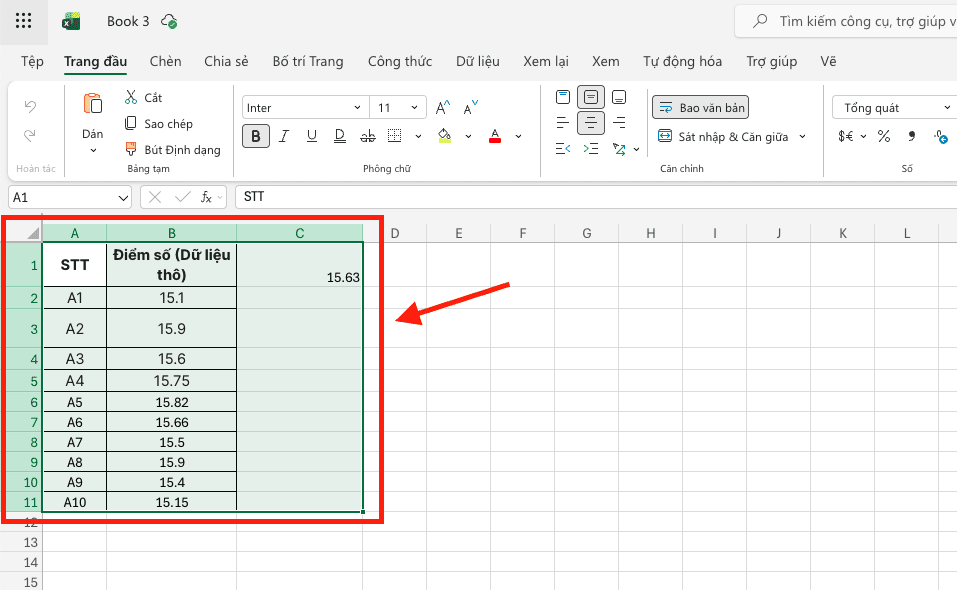Screen dimensions: 957x590
Task: Toggle top vertical alignment
Action: tap(563, 97)
